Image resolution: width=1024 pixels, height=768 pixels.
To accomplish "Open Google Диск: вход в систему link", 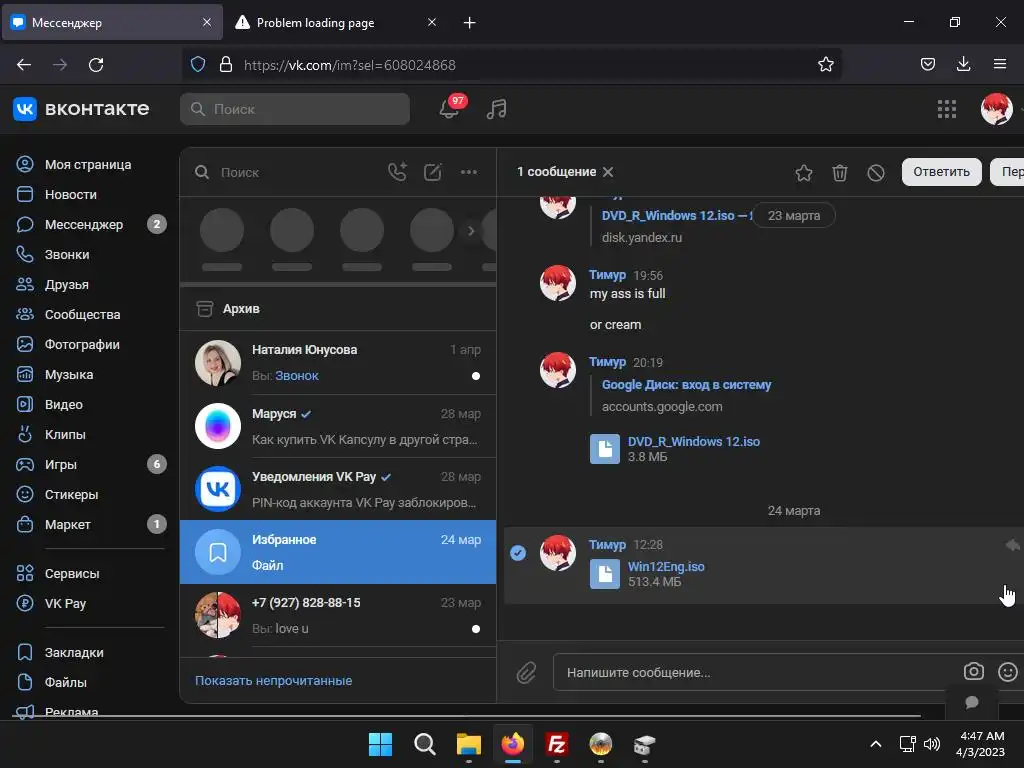I will (x=686, y=385).
